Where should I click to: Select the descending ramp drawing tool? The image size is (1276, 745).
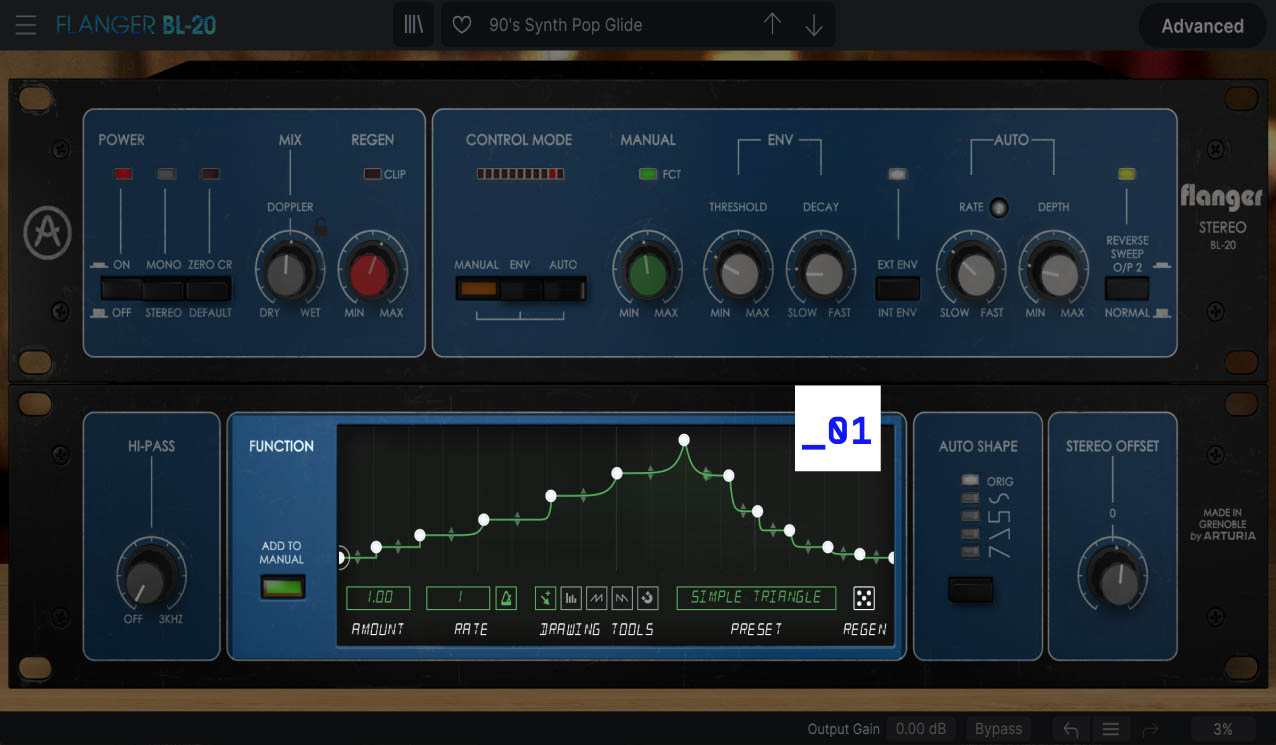(x=621, y=597)
